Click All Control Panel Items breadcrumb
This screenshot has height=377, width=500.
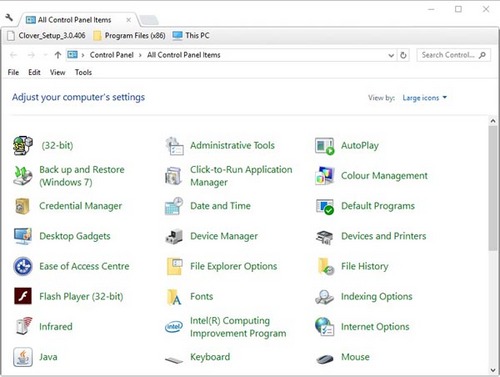tap(184, 55)
